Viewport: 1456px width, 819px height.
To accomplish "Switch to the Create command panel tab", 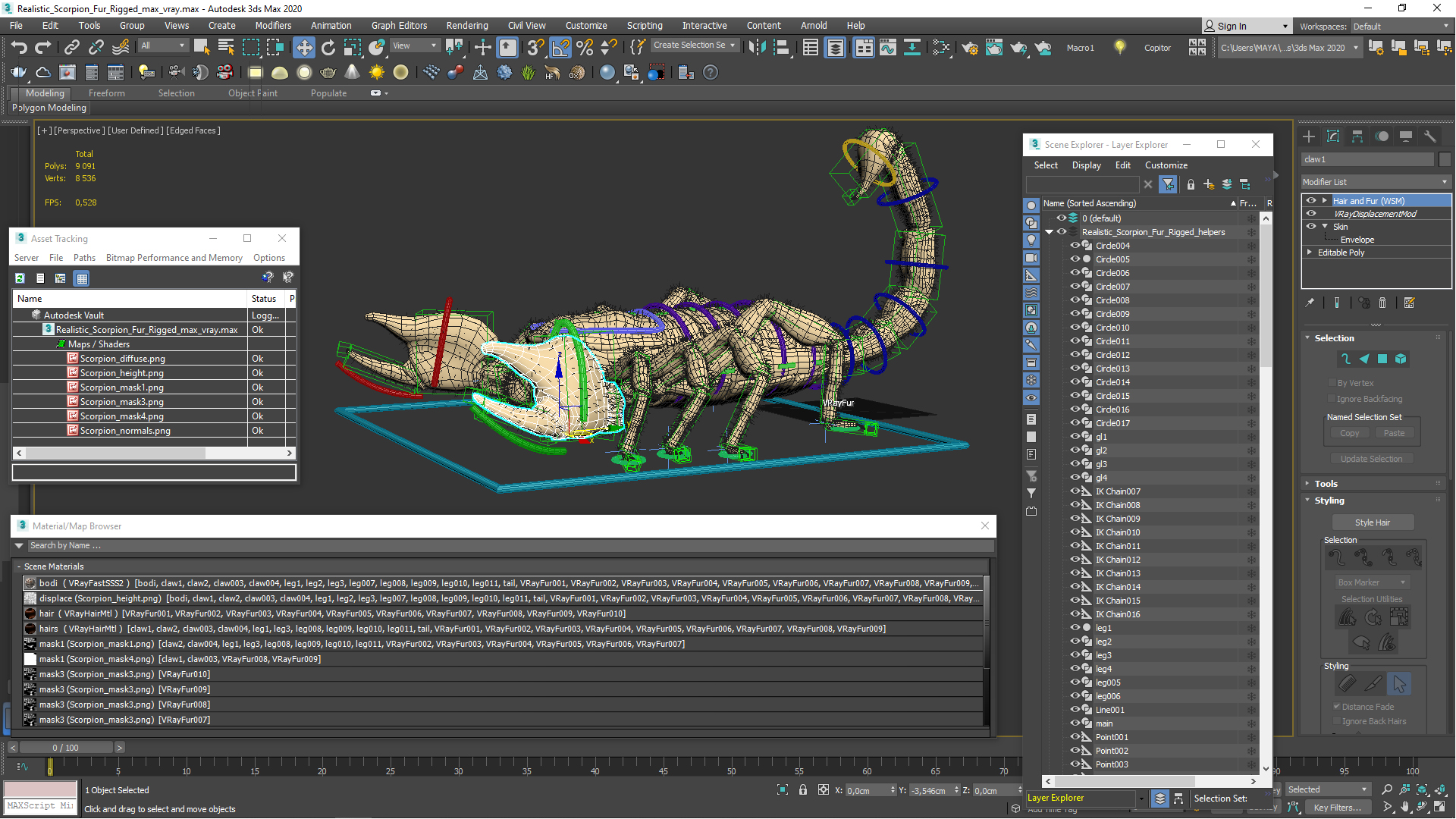I will 1309,136.
